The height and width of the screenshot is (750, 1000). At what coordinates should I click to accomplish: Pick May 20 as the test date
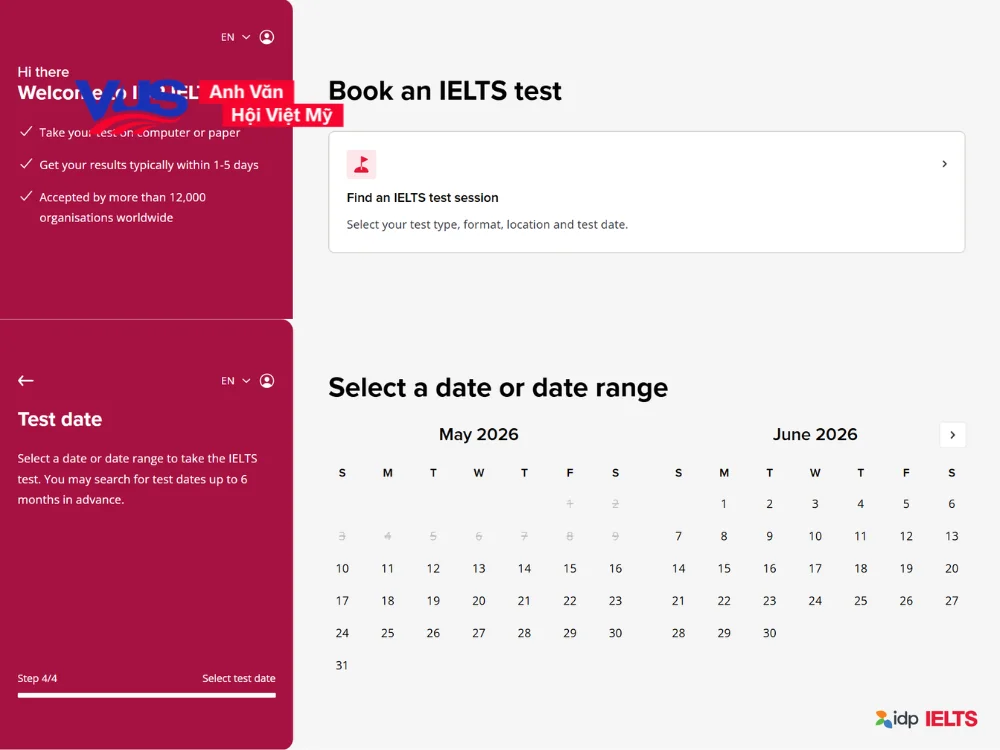[479, 601]
